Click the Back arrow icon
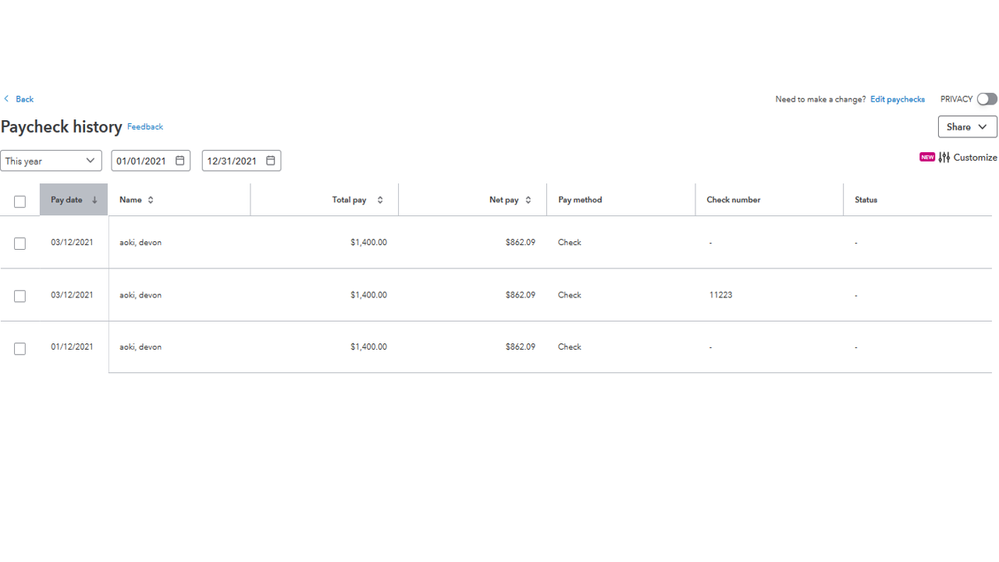The width and height of the screenshot is (999, 562). (7, 99)
